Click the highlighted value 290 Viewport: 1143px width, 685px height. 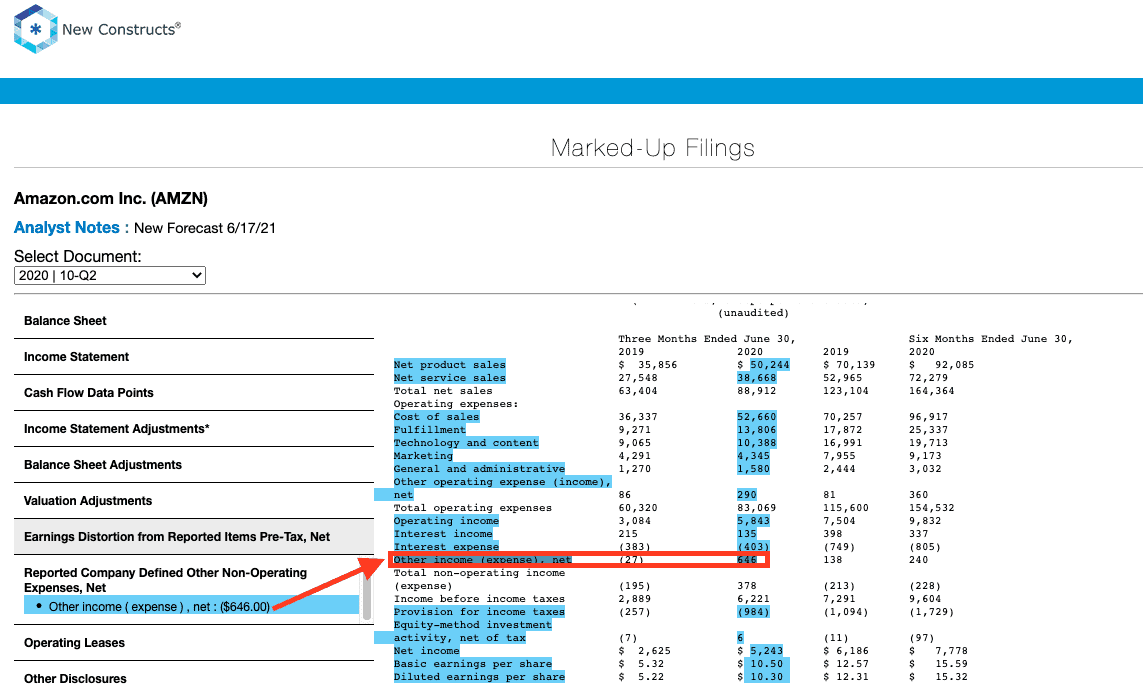747,495
